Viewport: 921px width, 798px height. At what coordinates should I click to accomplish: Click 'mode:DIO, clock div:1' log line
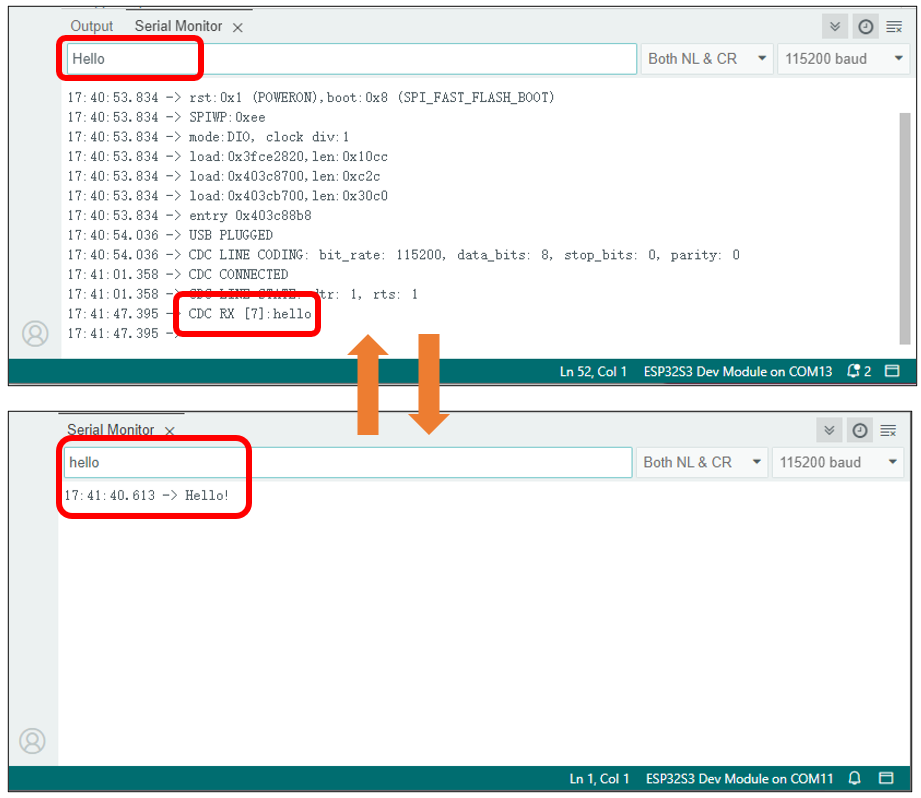[209, 137]
